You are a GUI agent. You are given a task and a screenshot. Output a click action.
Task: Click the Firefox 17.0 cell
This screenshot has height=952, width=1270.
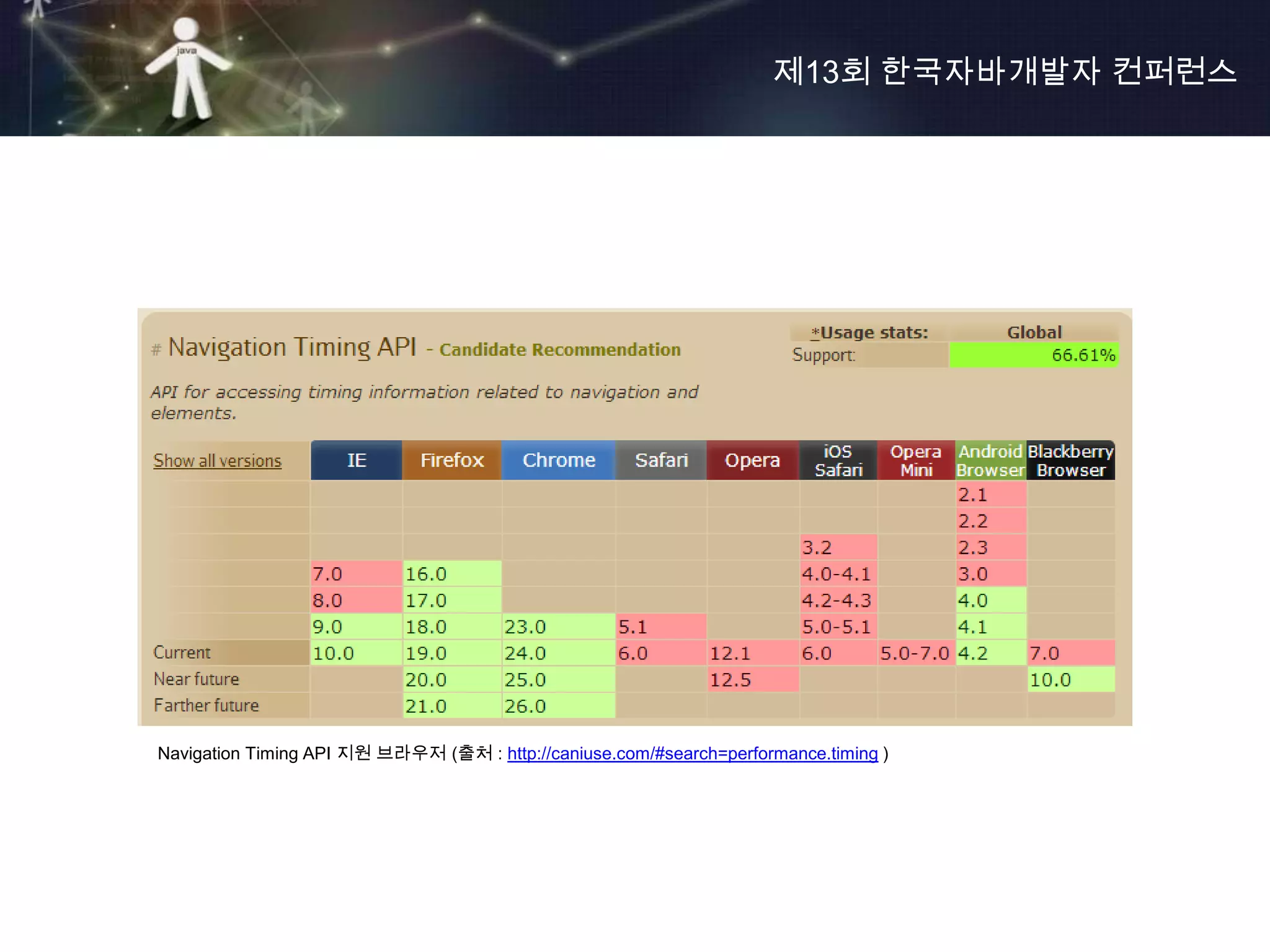(x=452, y=601)
